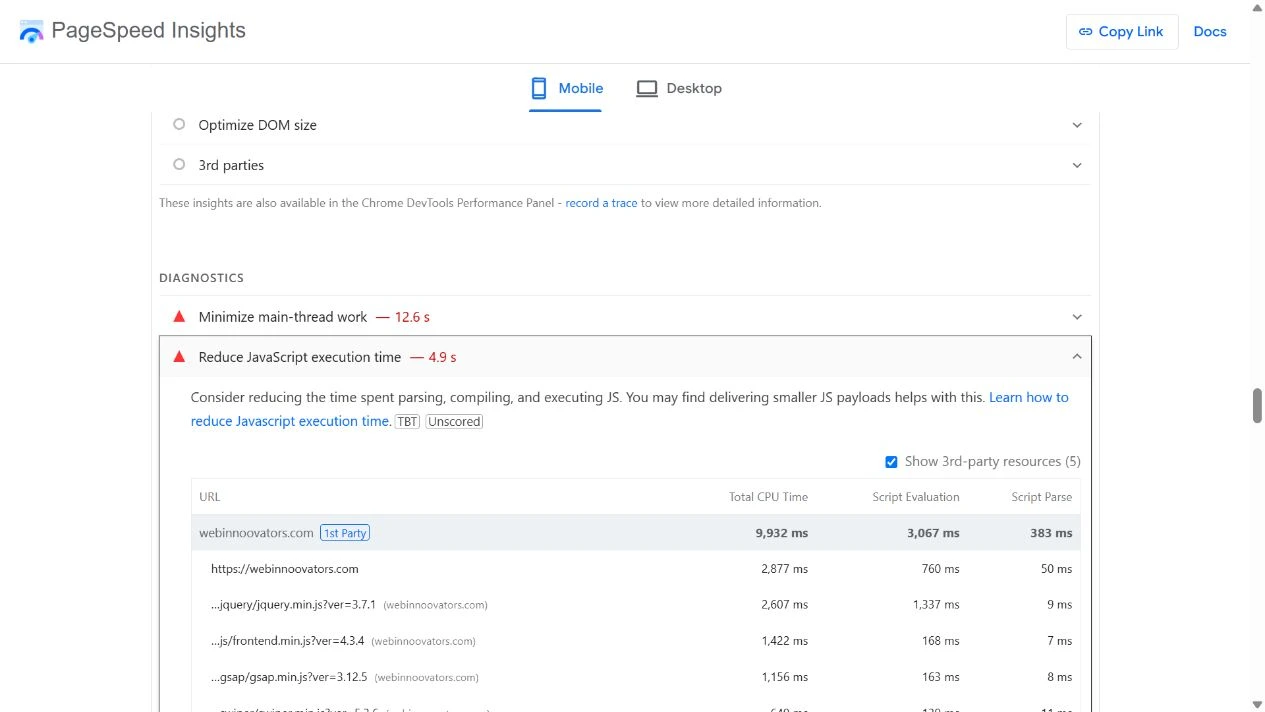Click the 12.6 s main-thread time value
Screen dimensions: 1265x712
pyautogui.click(x=412, y=317)
